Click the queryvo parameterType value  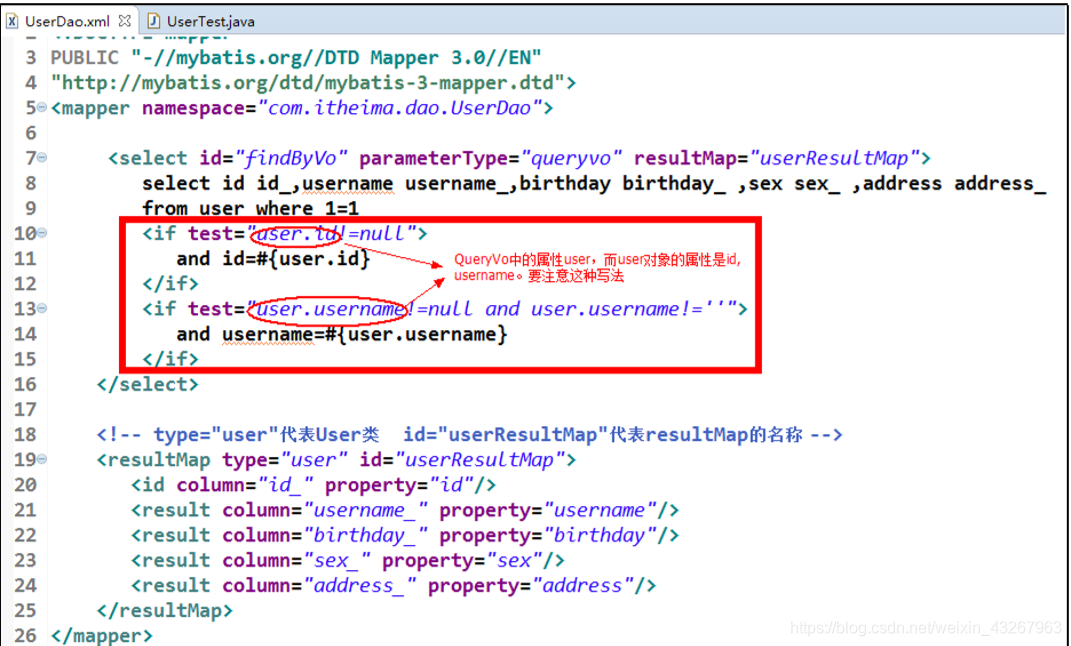pyautogui.click(x=572, y=158)
